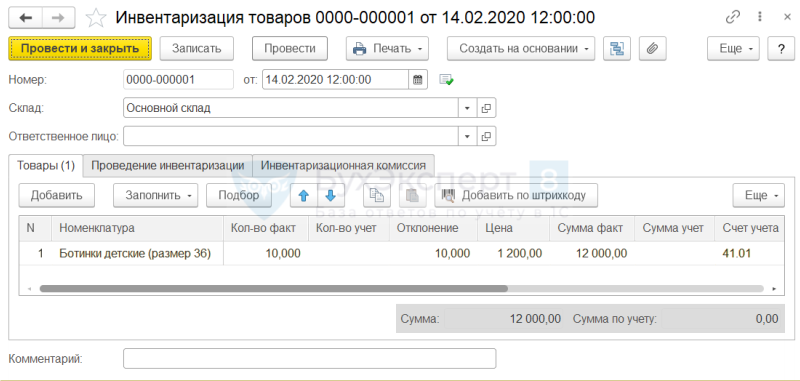This screenshot has width=800, height=381.
Task: Open the Заполнить dropdown menu
Action: click(156, 195)
